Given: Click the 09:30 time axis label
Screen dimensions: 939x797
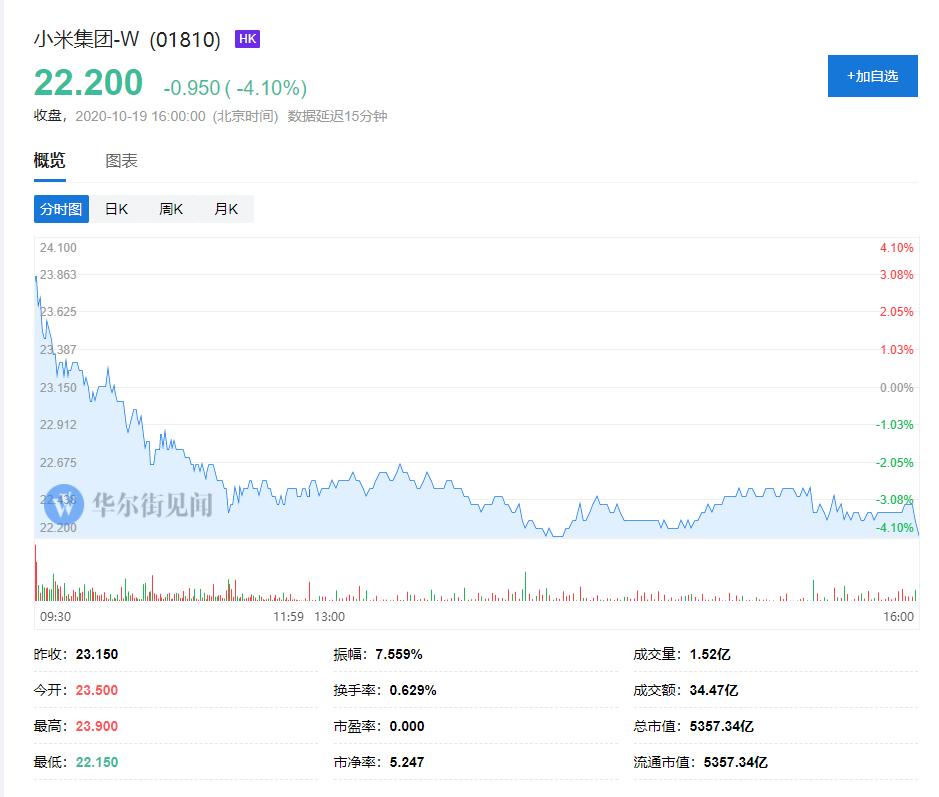Looking at the screenshot, I should pos(55,617).
